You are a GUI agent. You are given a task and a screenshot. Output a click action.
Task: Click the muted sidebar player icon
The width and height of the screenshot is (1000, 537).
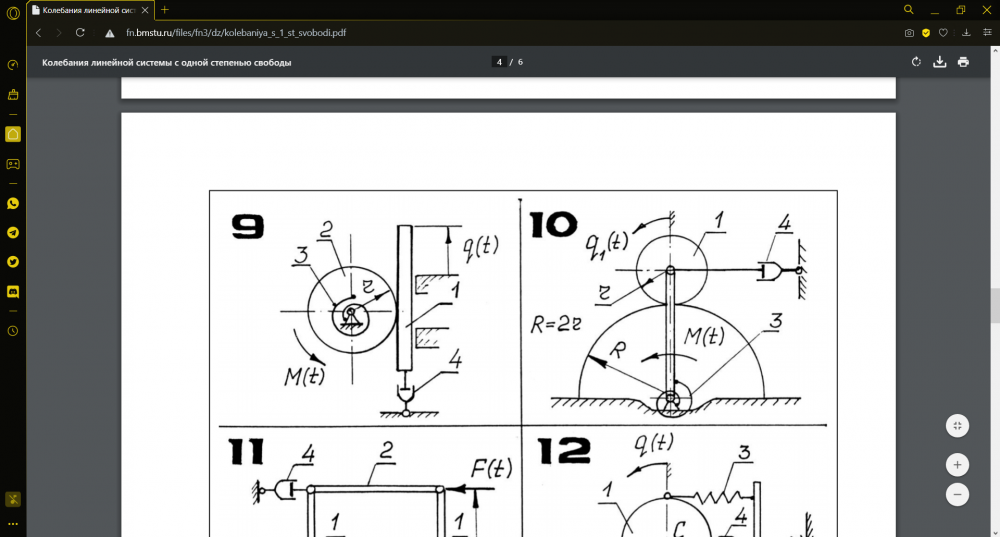[13, 499]
